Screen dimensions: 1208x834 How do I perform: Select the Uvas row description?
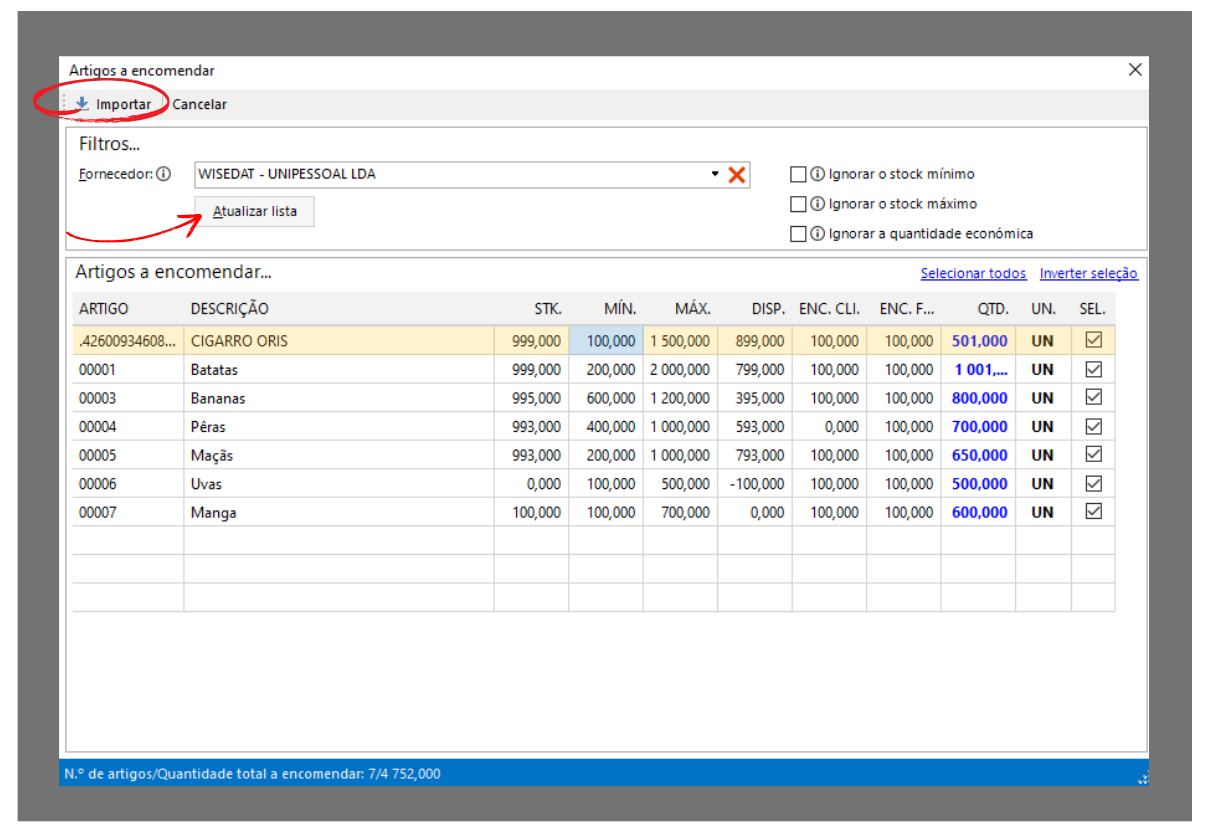tap(339, 483)
